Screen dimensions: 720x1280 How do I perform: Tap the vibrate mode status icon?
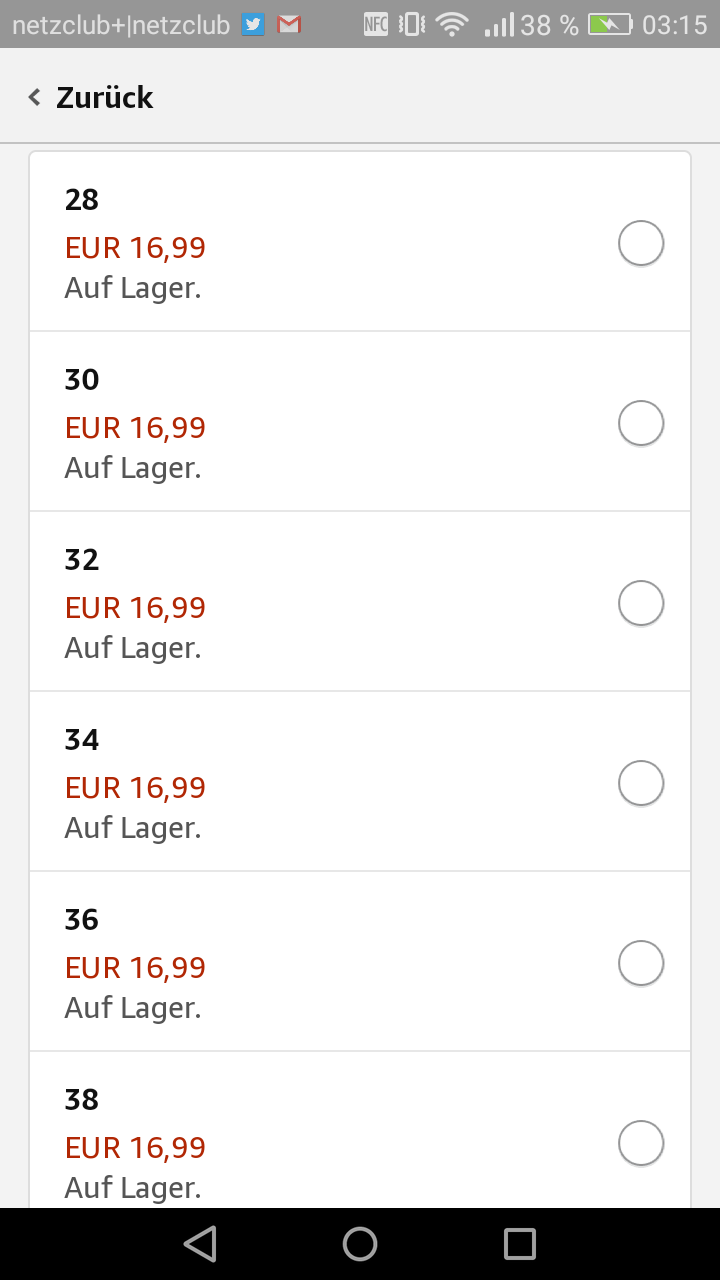click(412, 25)
